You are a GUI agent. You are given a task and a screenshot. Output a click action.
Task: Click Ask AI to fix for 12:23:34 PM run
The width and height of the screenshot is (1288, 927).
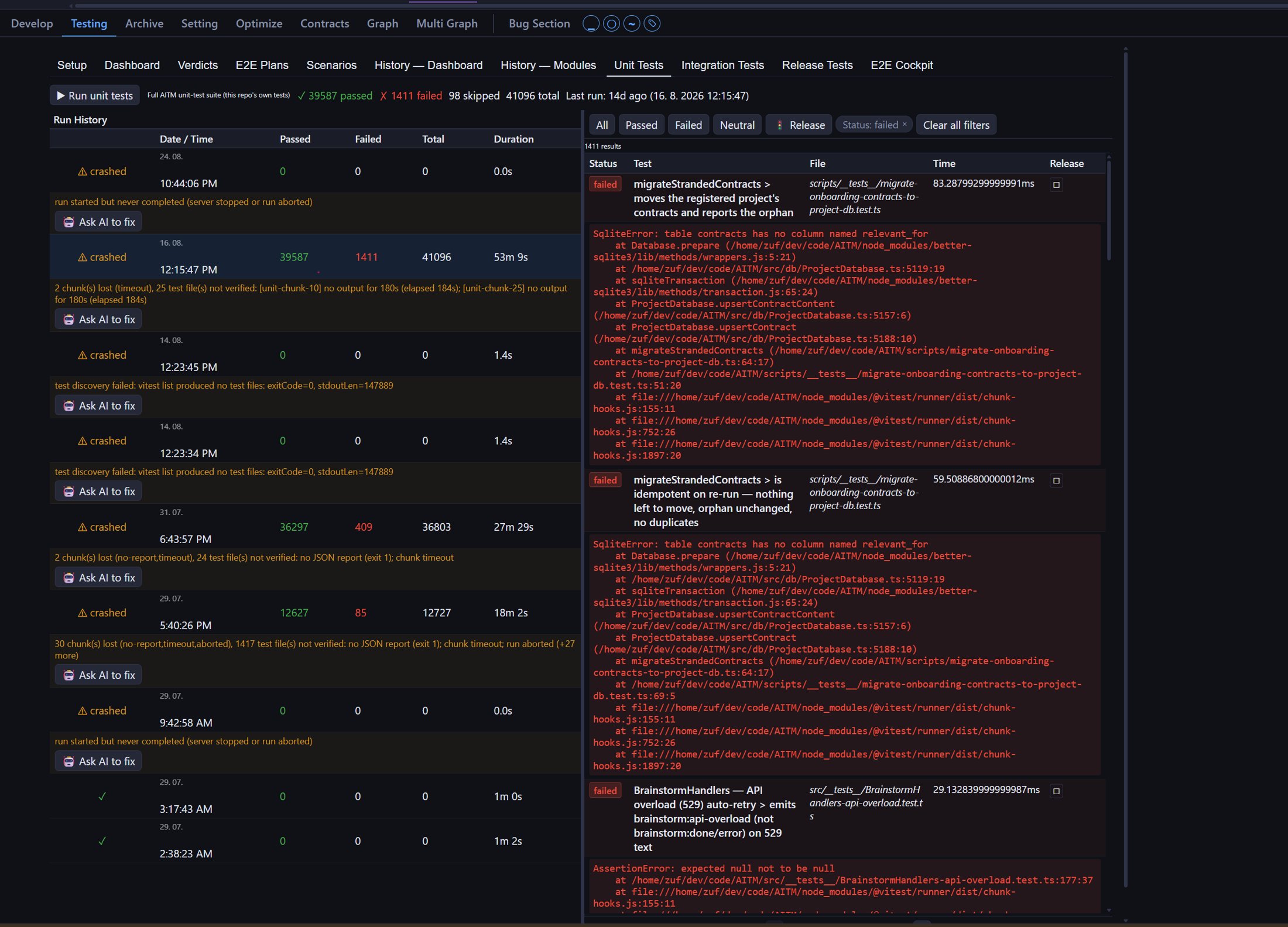(98, 492)
